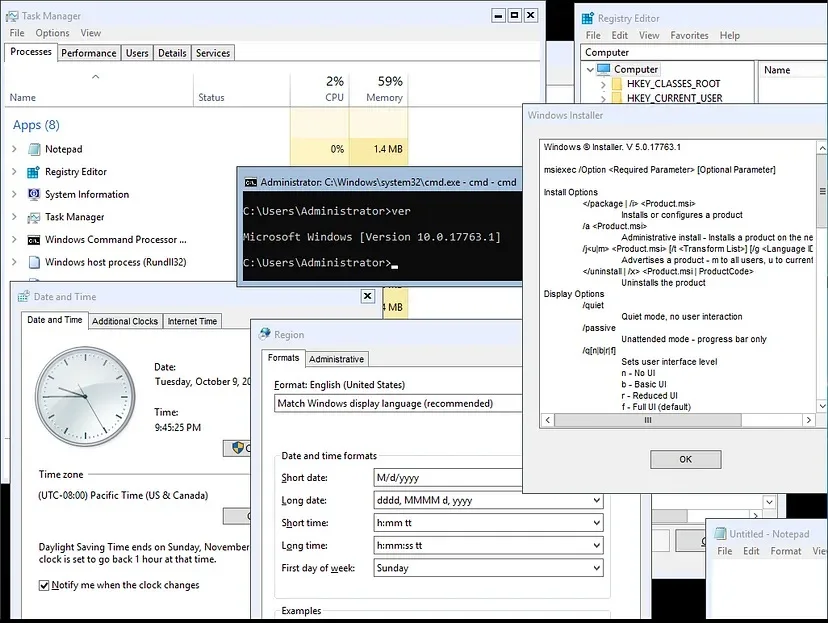Click the analog clock in Date and Time
The width and height of the screenshot is (828, 623).
tap(85, 396)
